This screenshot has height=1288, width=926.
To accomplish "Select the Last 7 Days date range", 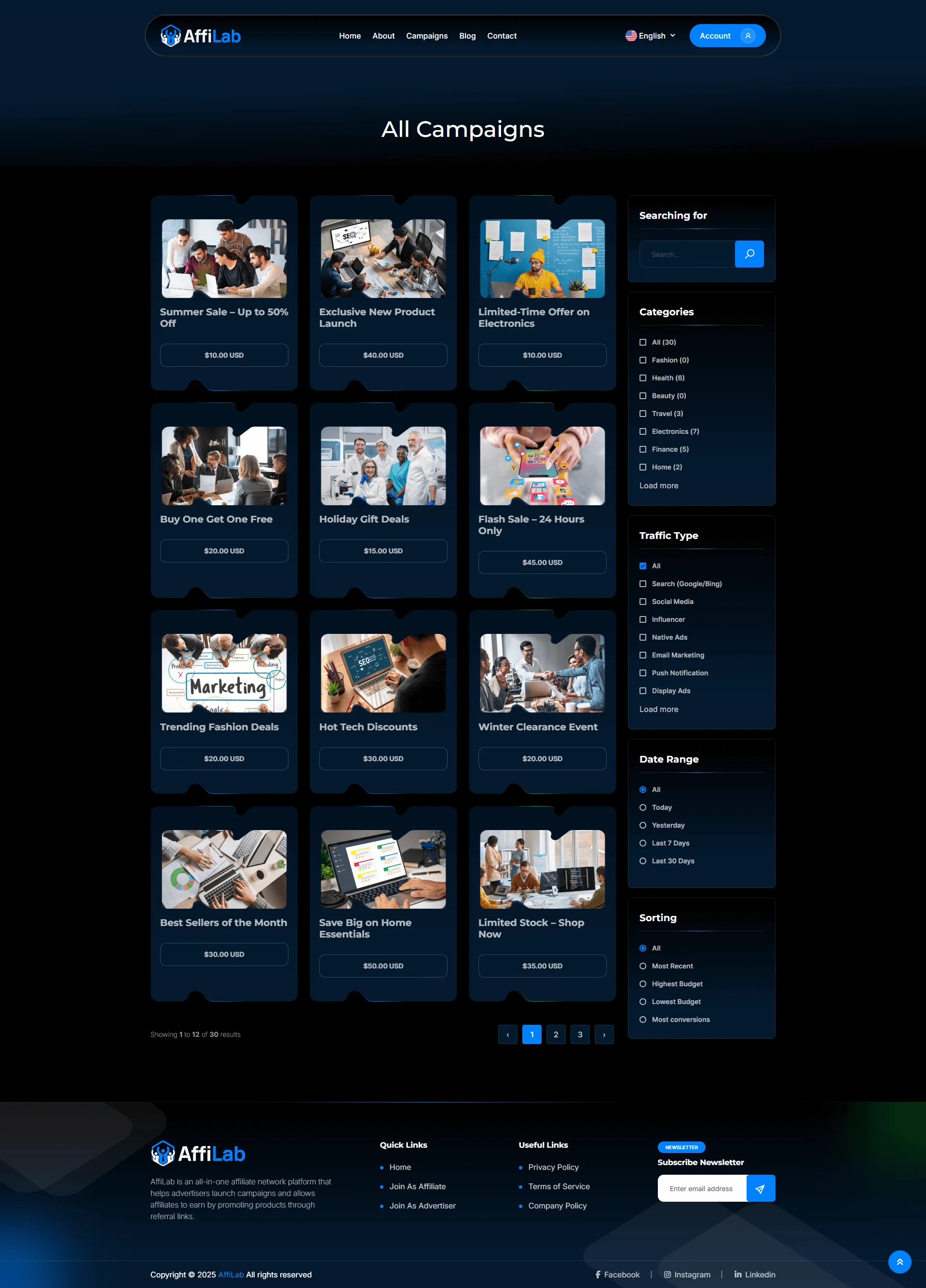I will [x=642, y=843].
